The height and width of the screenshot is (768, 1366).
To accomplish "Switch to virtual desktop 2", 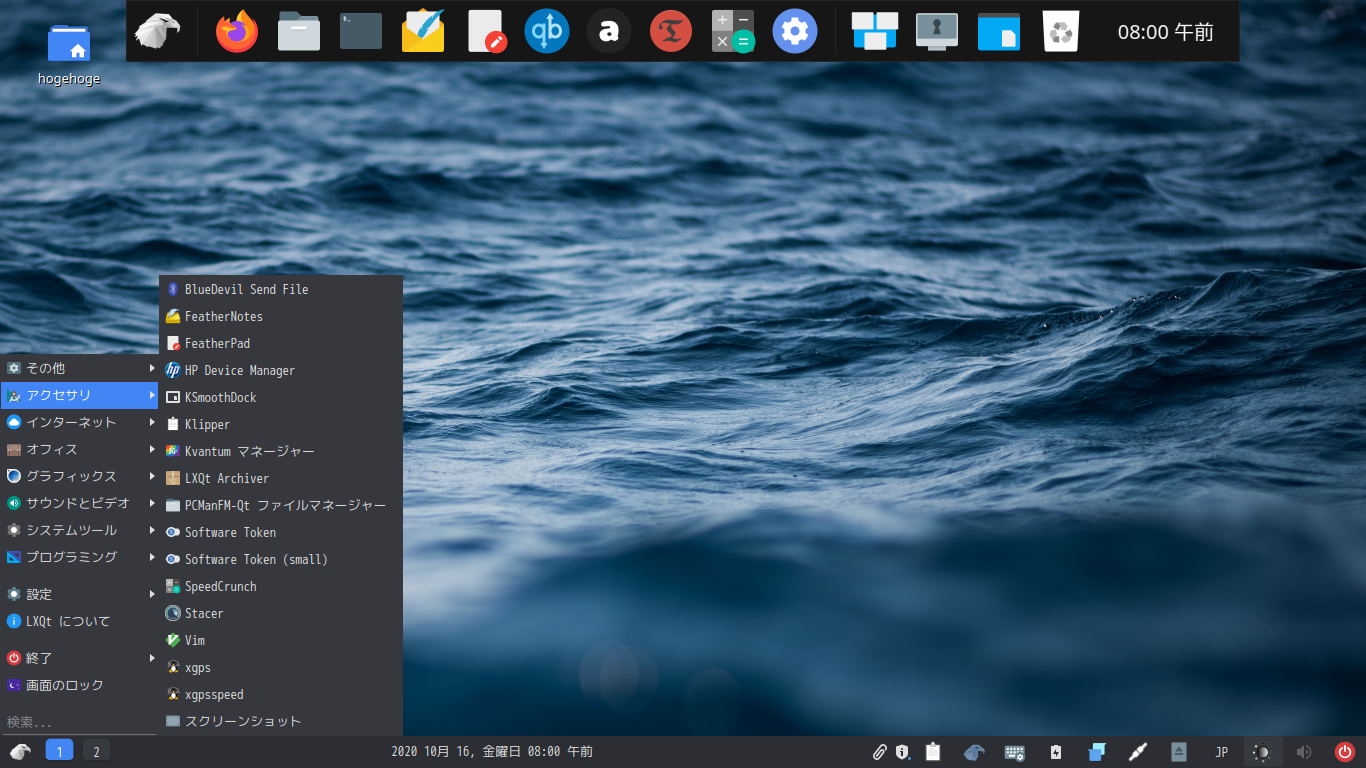I will (x=96, y=752).
